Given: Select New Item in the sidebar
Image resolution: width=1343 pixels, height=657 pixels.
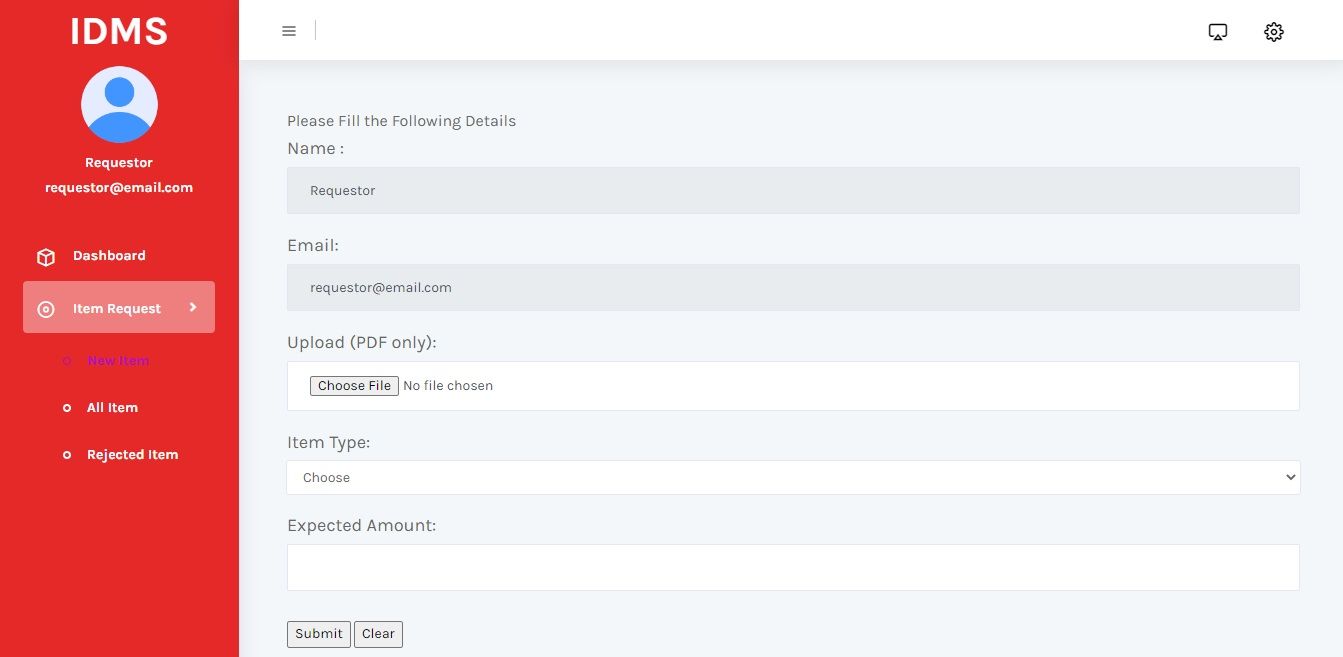Looking at the screenshot, I should (x=118, y=361).
